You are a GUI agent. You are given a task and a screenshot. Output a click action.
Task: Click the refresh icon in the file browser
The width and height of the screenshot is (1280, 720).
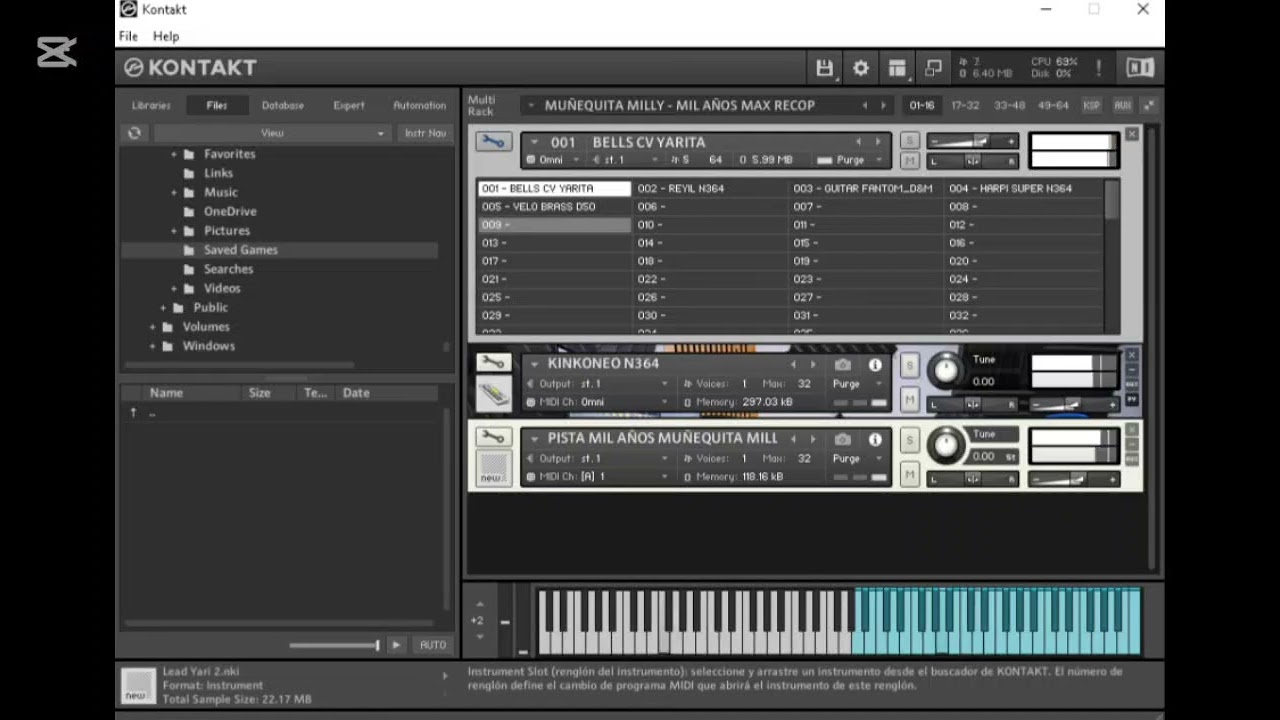[x=135, y=133]
